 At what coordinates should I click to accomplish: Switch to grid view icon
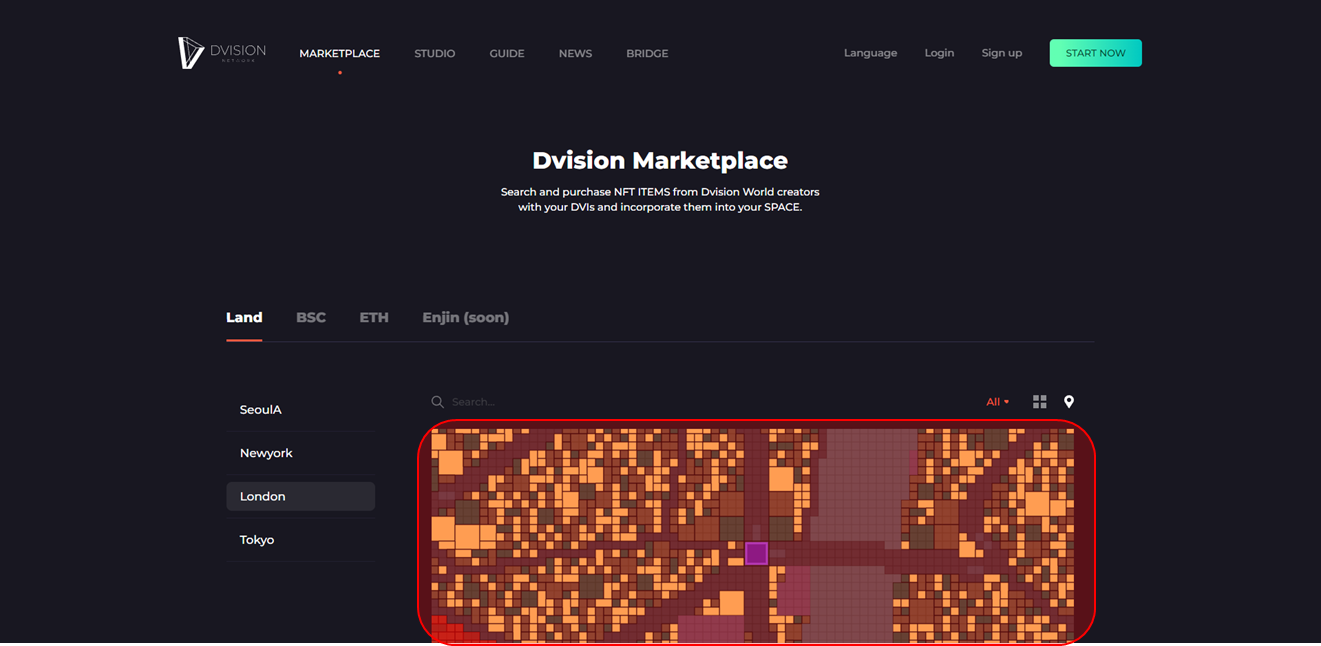coord(1040,401)
